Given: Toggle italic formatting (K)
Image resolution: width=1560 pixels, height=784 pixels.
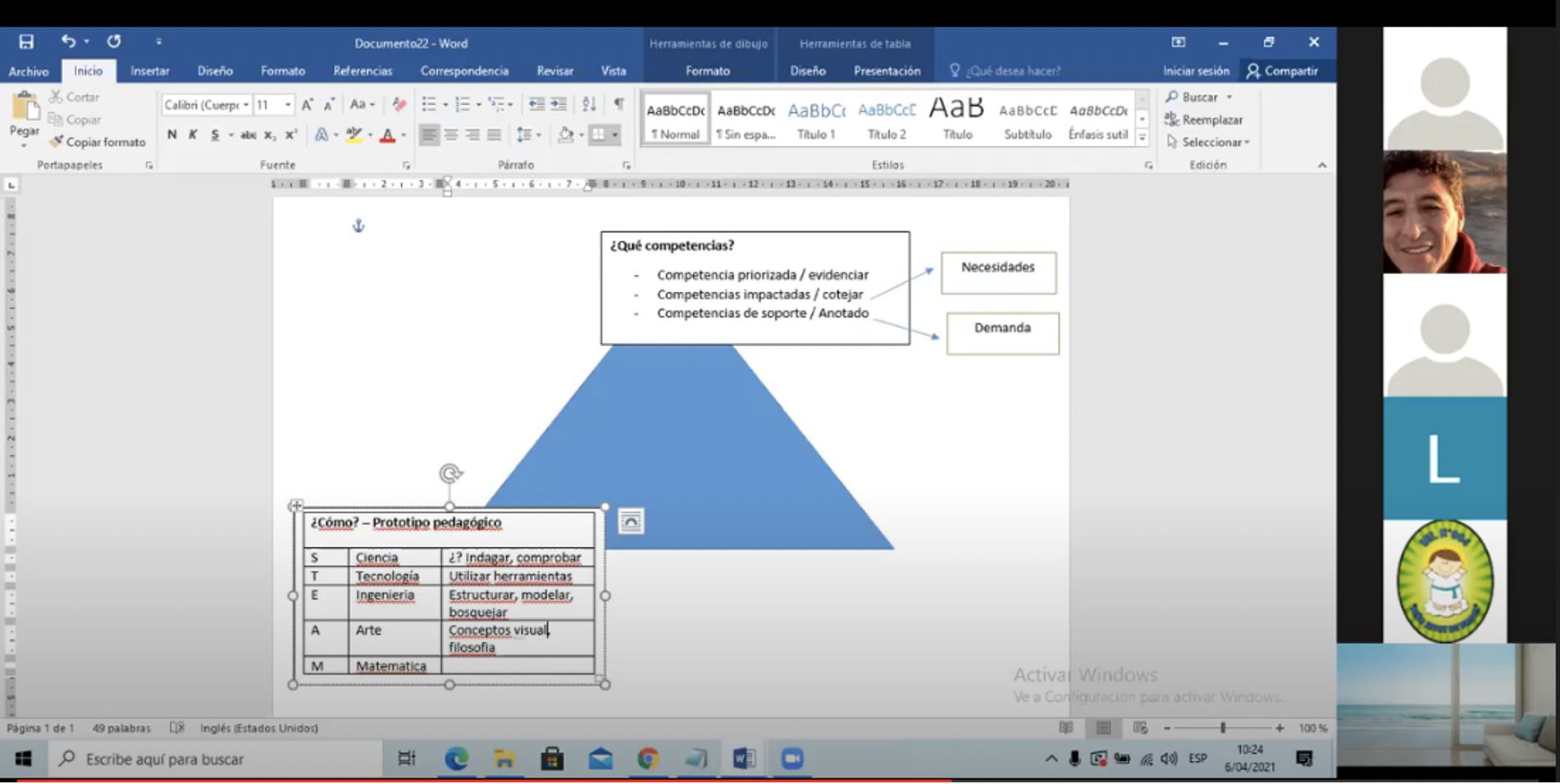Looking at the screenshot, I should (193, 135).
